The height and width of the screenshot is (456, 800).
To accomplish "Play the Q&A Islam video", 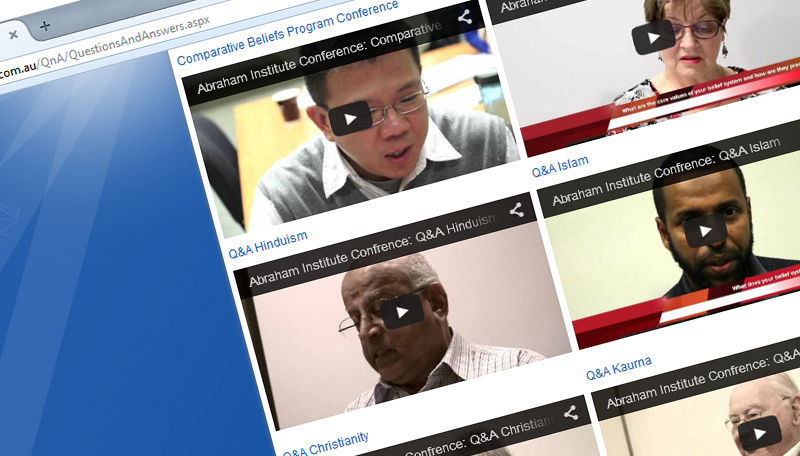I will click(x=705, y=231).
